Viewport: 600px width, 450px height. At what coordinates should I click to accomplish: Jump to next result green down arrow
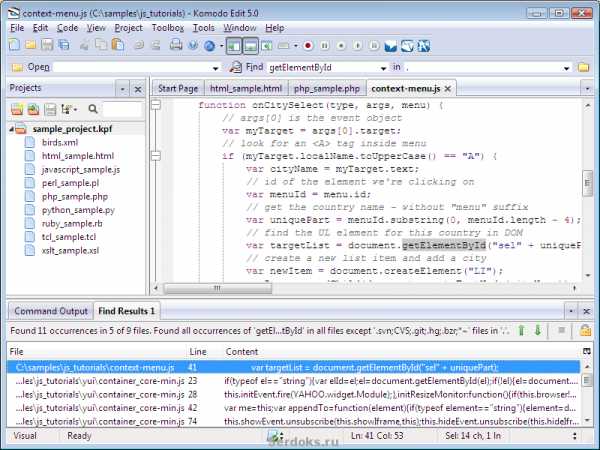click(x=538, y=330)
